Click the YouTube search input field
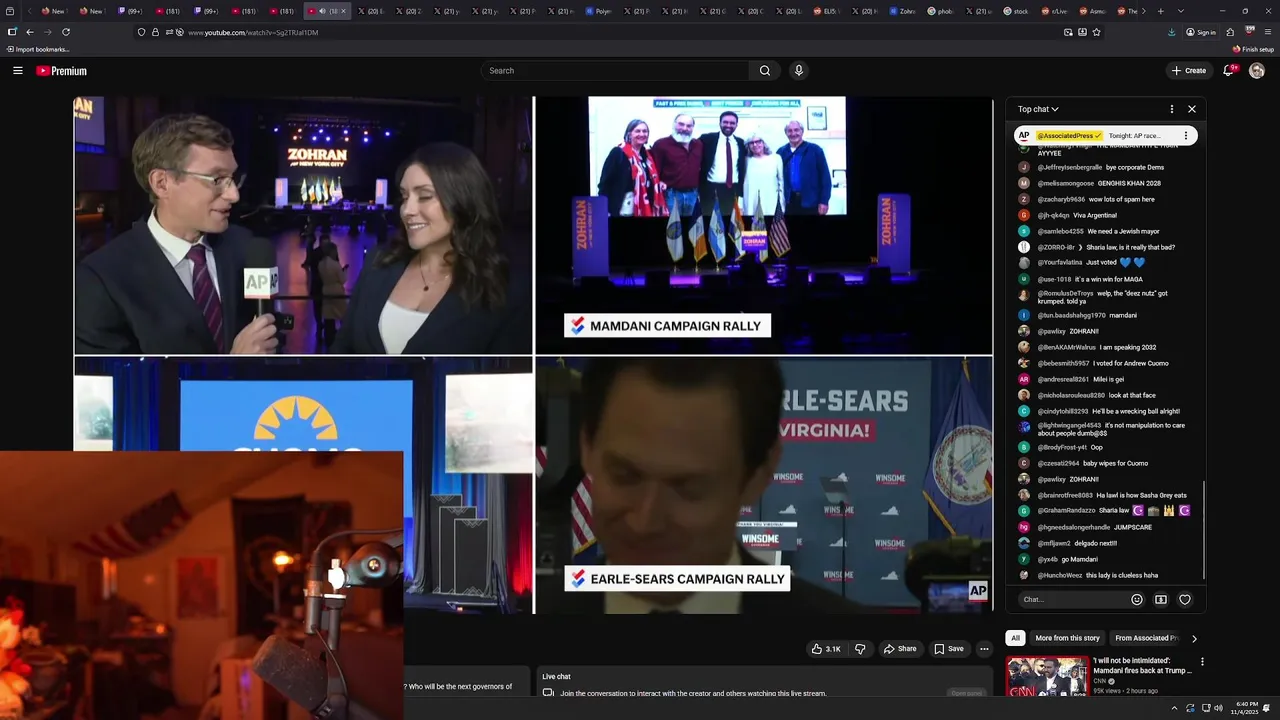This screenshot has height=720, width=1280. [x=615, y=71]
